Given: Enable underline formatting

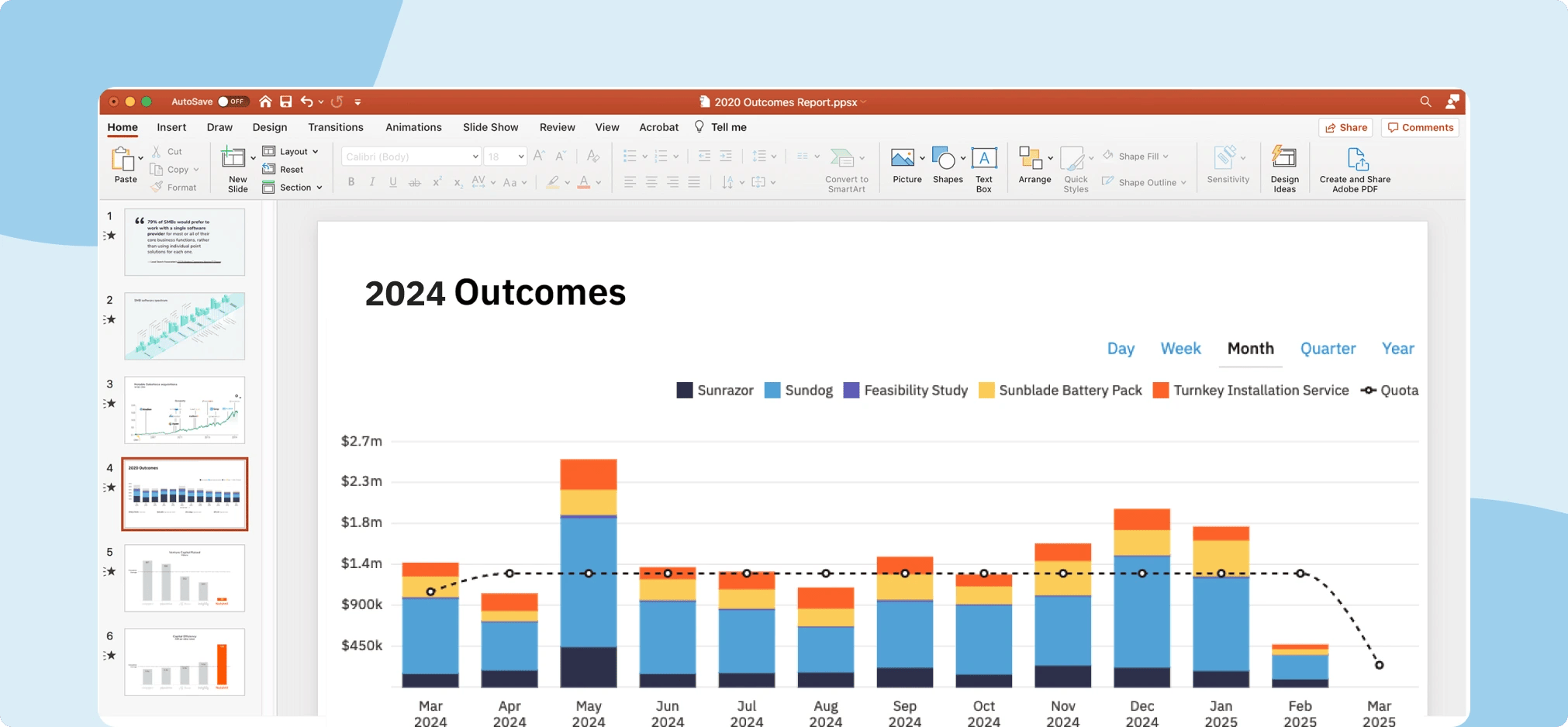Looking at the screenshot, I should pyautogui.click(x=393, y=181).
